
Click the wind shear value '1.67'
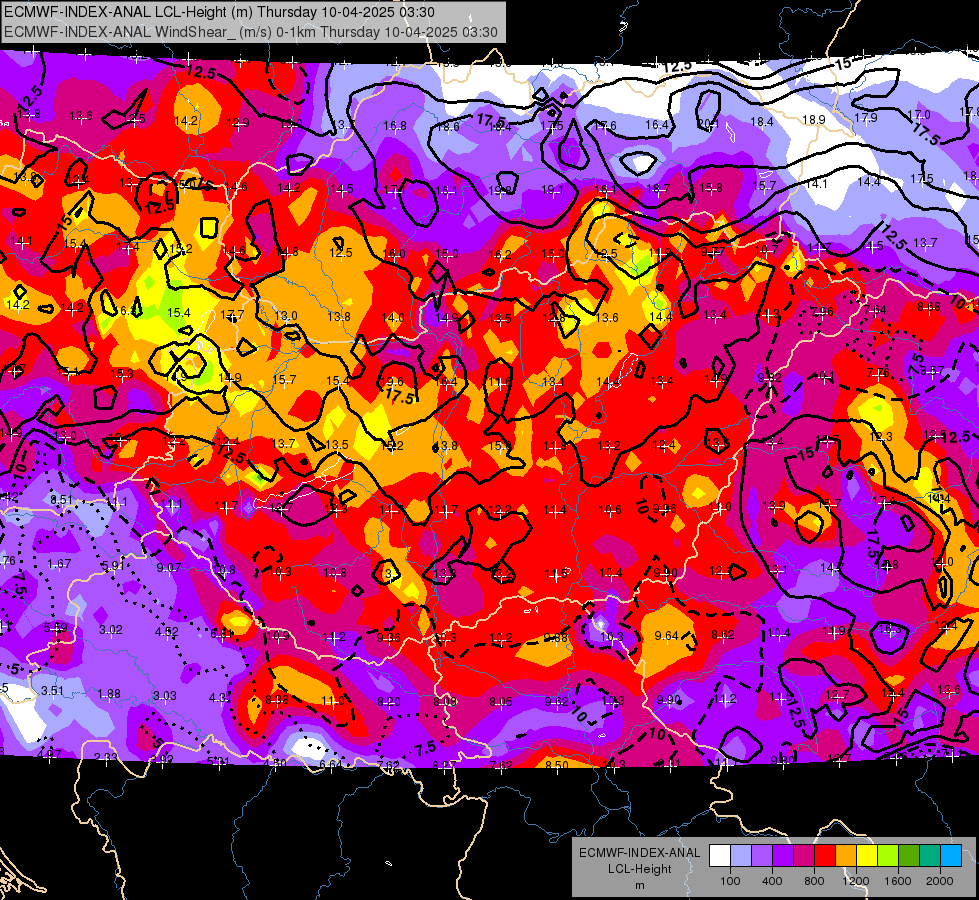59,564
